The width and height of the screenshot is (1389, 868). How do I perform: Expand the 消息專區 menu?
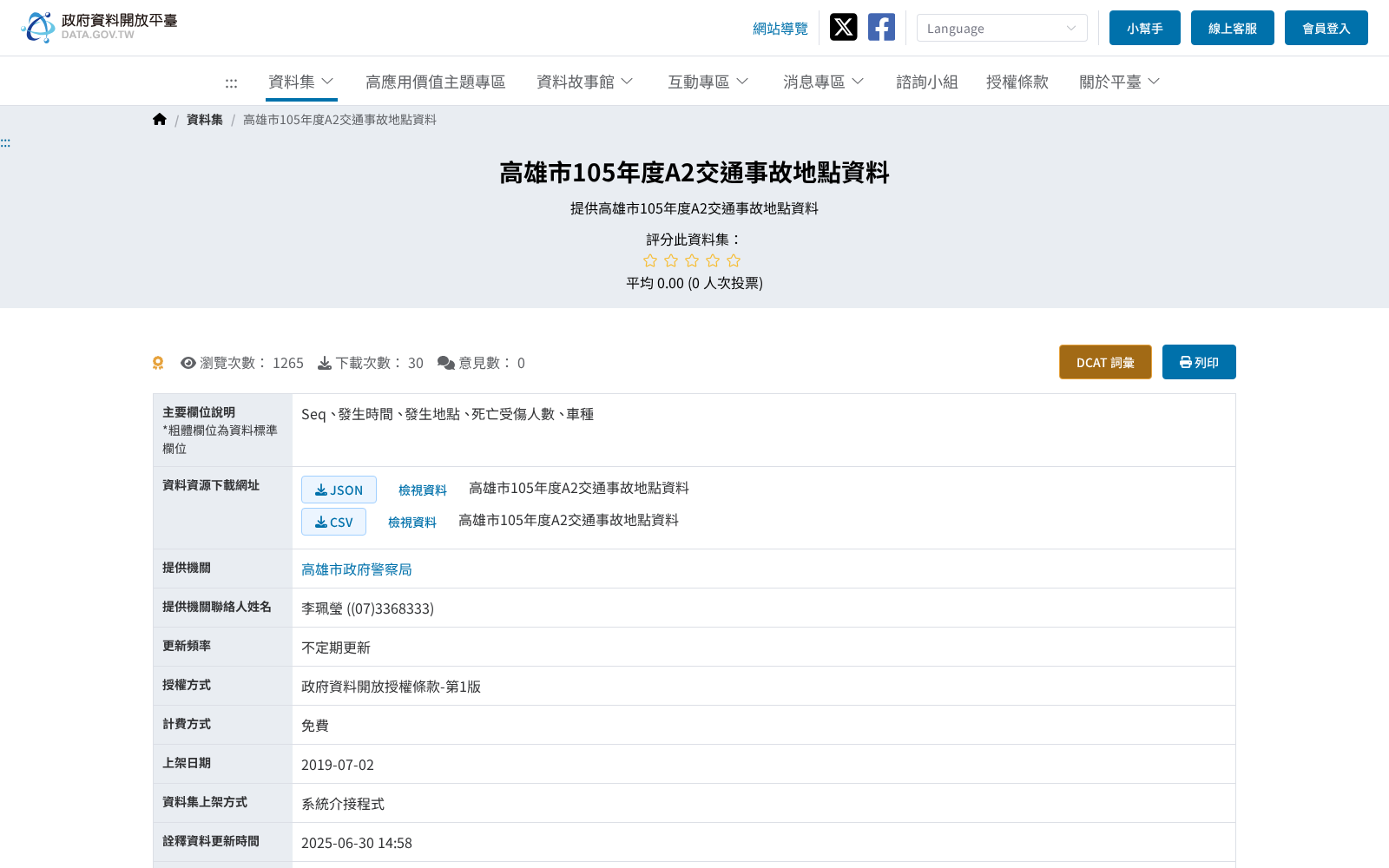click(x=823, y=82)
